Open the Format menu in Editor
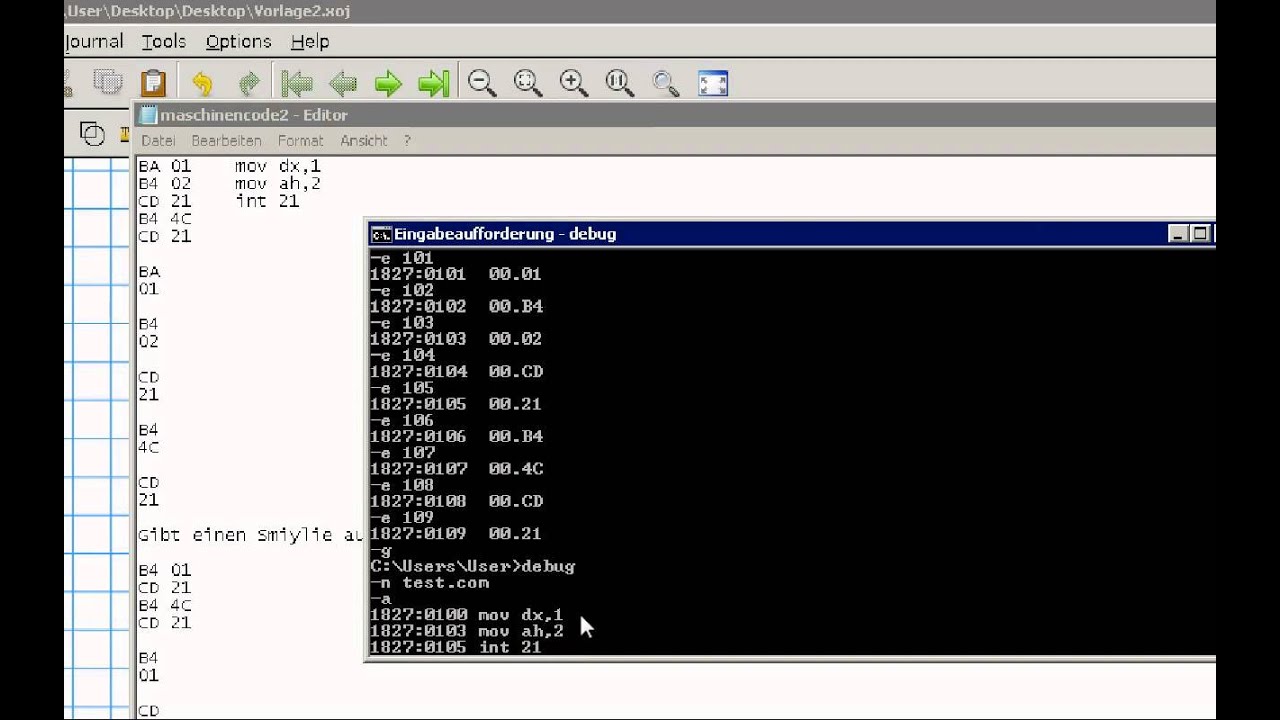The width and height of the screenshot is (1280, 720). [x=300, y=141]
